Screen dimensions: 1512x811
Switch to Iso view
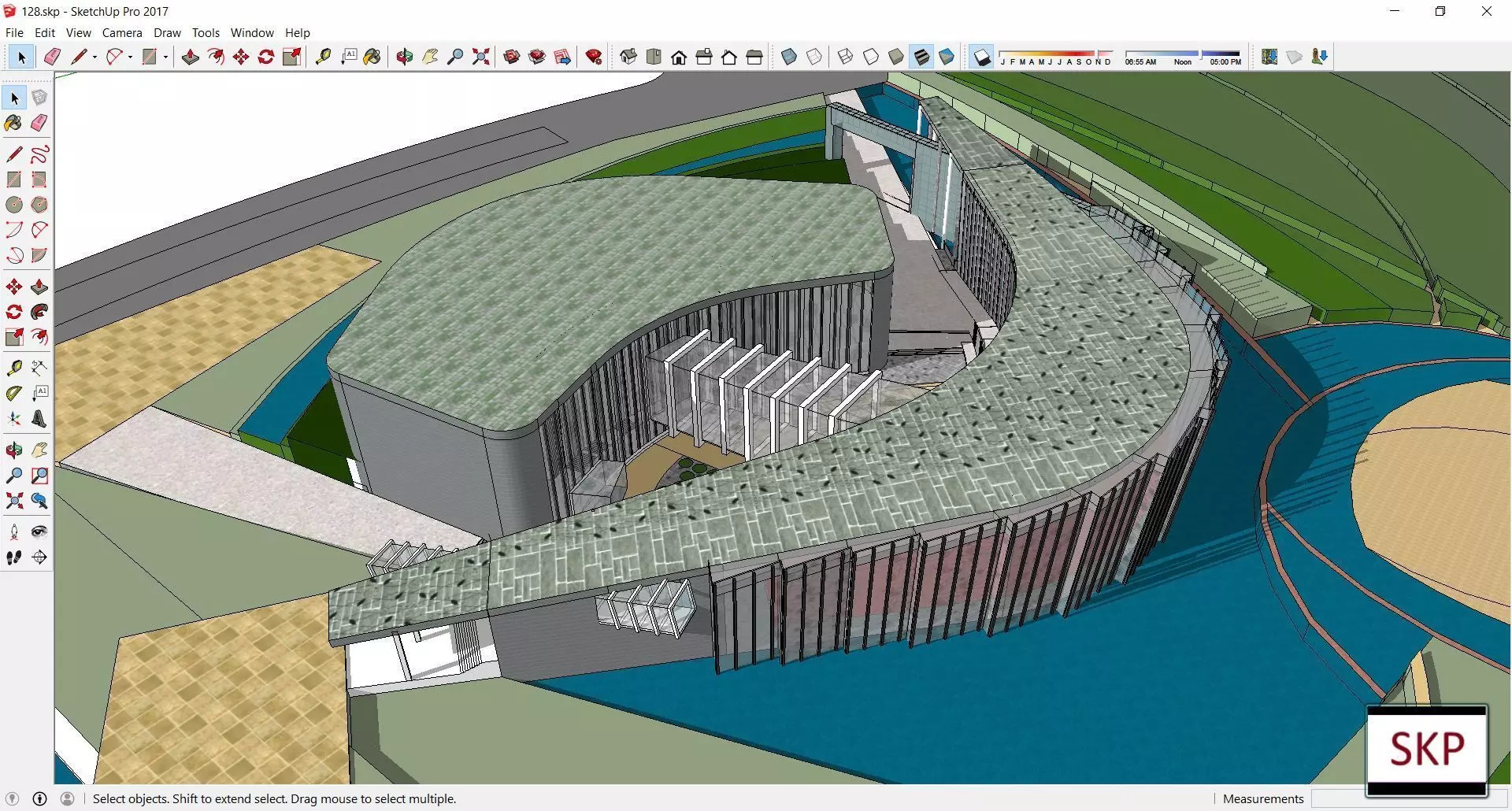coord(628,57)
